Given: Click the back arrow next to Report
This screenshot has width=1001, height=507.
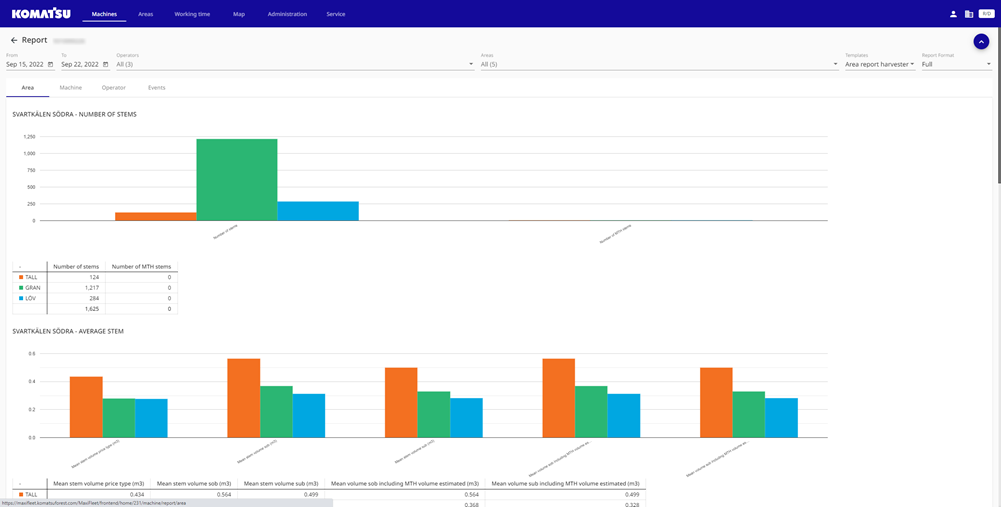Looking at the screenshot, I should coord(14,40).
